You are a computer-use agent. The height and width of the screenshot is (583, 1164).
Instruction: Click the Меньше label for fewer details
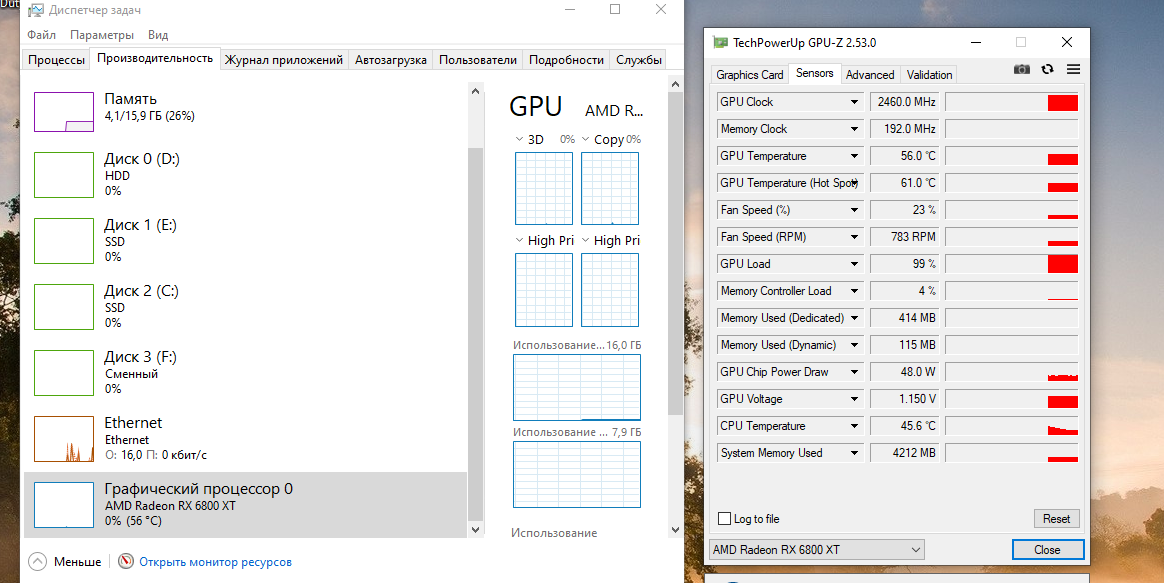point(77,562)
